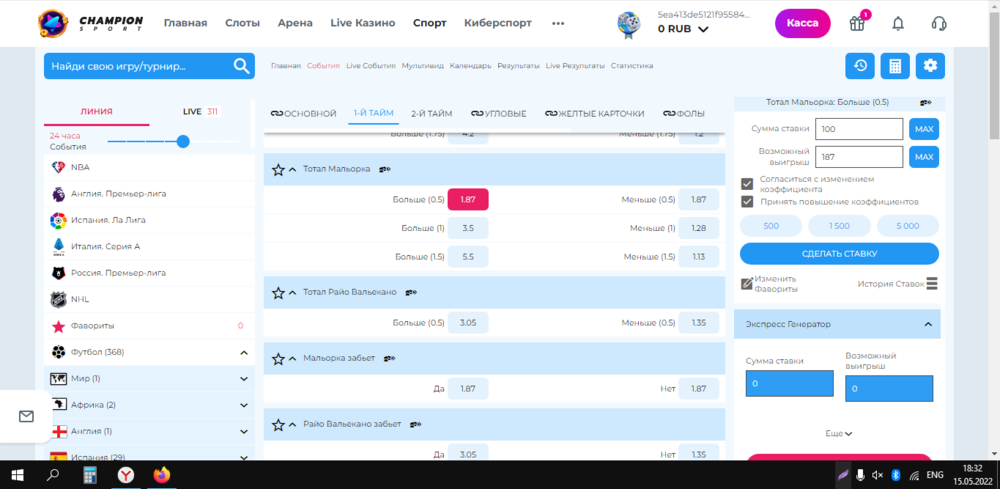Open bet history clock button
The height and width of the screenshot is (489, 1000).
click(860, 66)
